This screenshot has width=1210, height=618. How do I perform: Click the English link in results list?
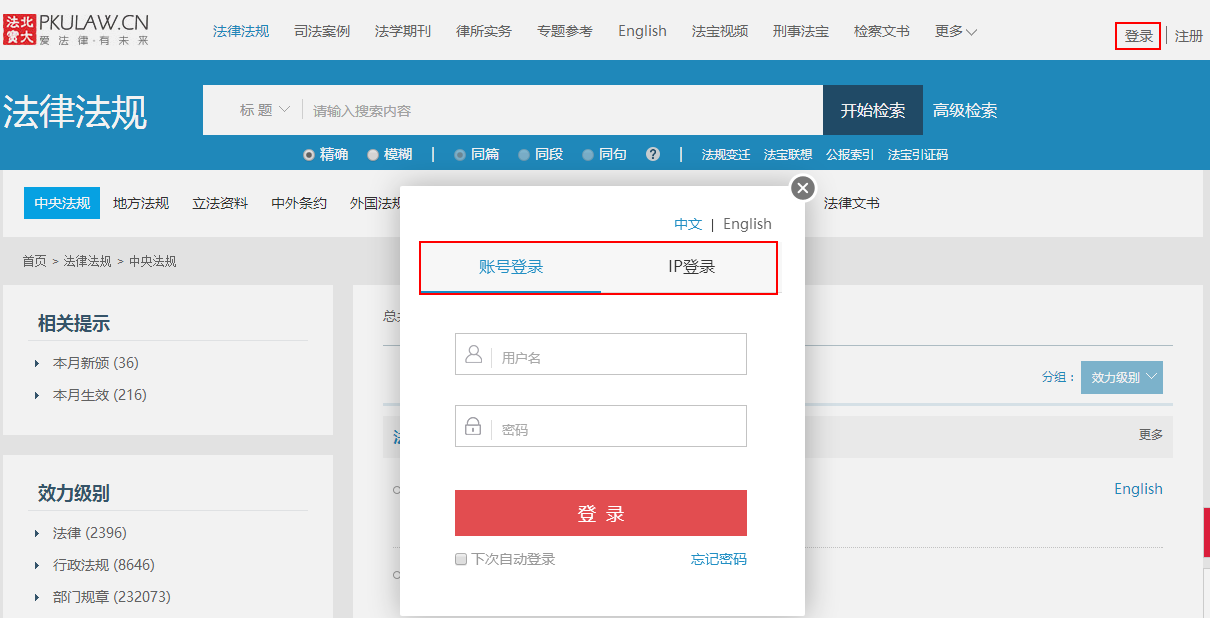tap(1139, 488)
